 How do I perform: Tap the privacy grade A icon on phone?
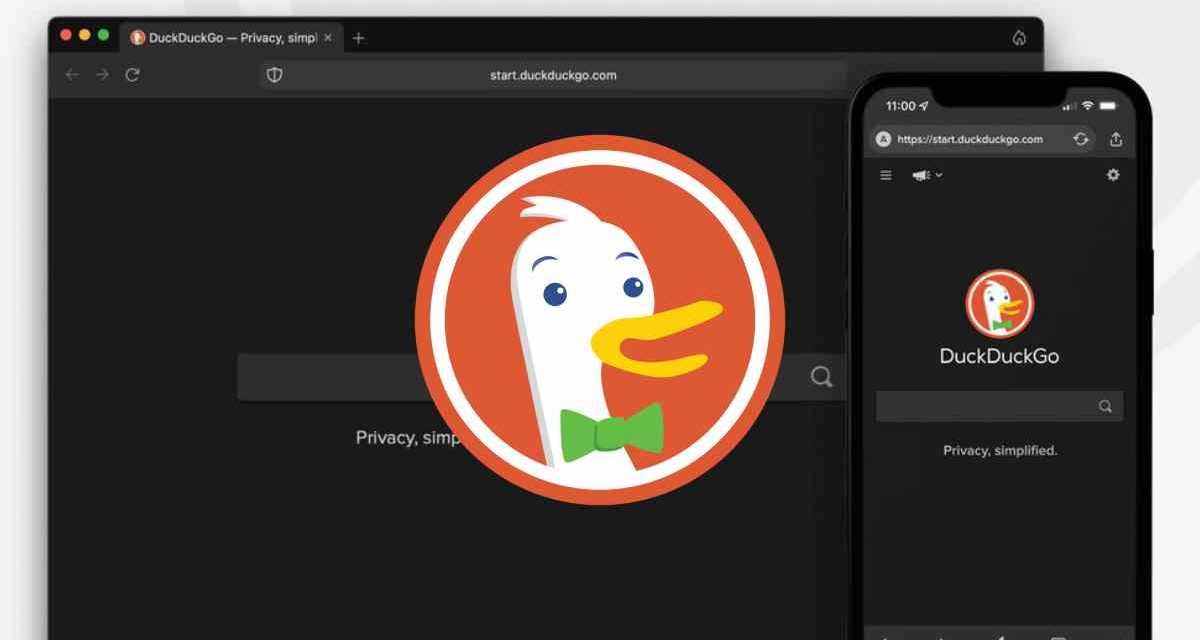click(883, 139)
